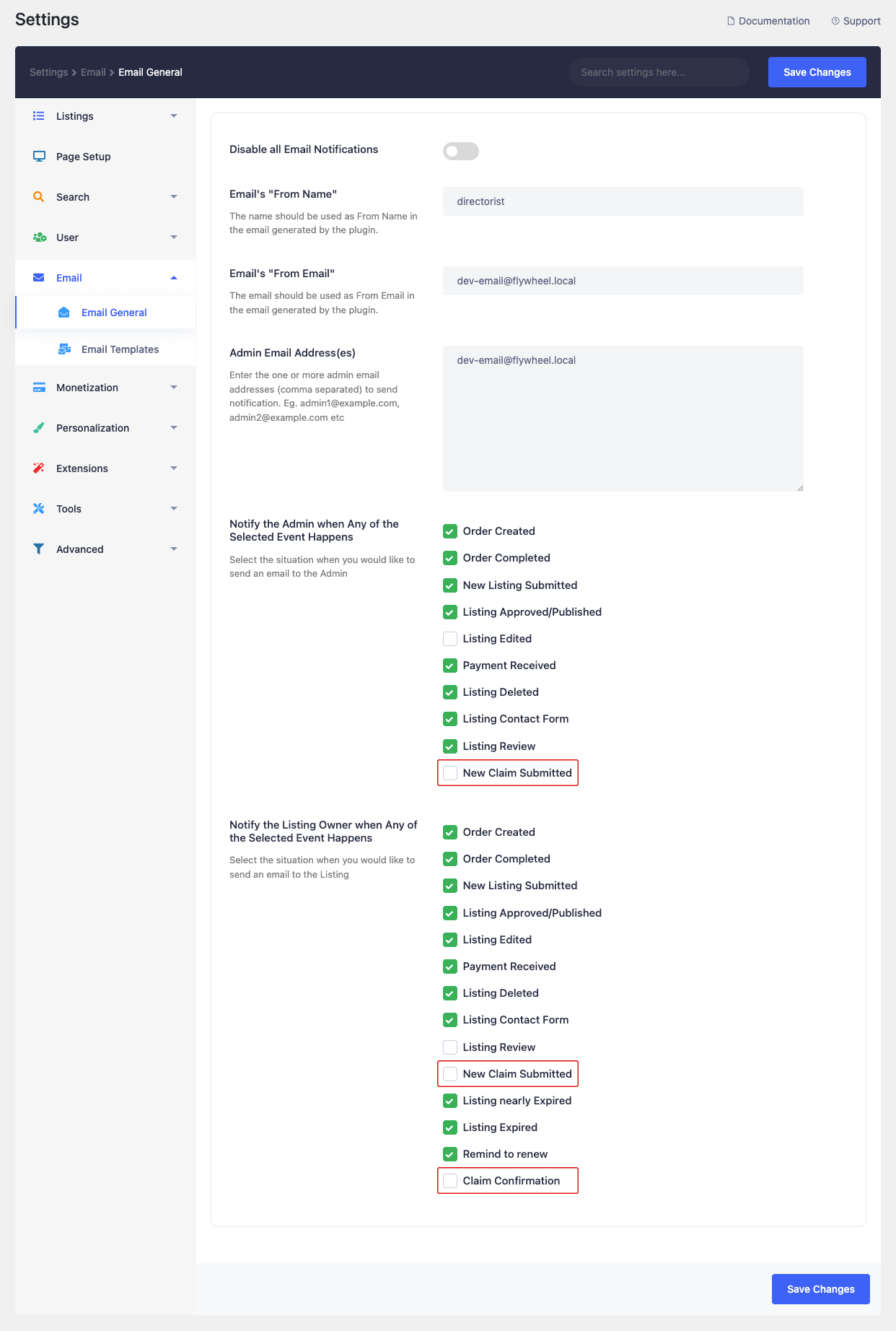Select the Email General submenu item
The image size is (896, 1331).
pyautogui.click(x=114, y=313)
